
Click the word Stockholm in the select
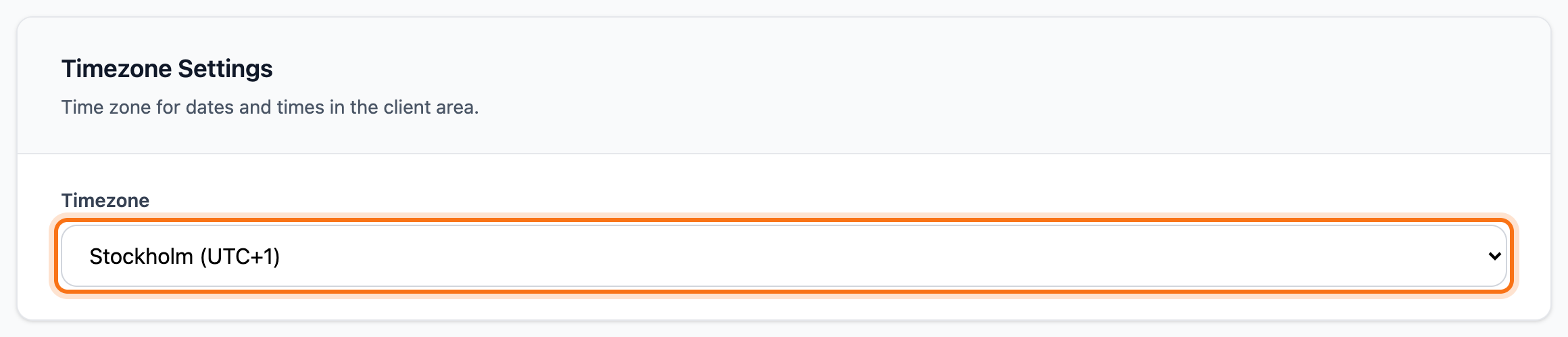click(x=141, y=256)
